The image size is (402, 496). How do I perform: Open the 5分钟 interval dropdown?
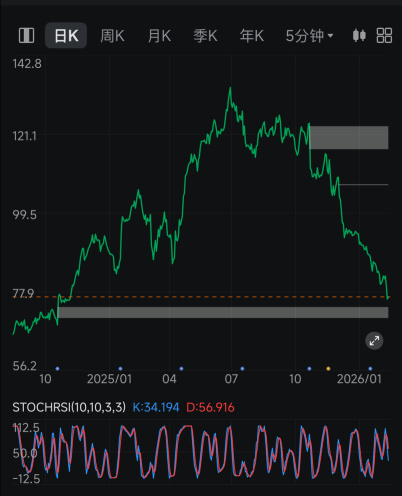point(309,36)
